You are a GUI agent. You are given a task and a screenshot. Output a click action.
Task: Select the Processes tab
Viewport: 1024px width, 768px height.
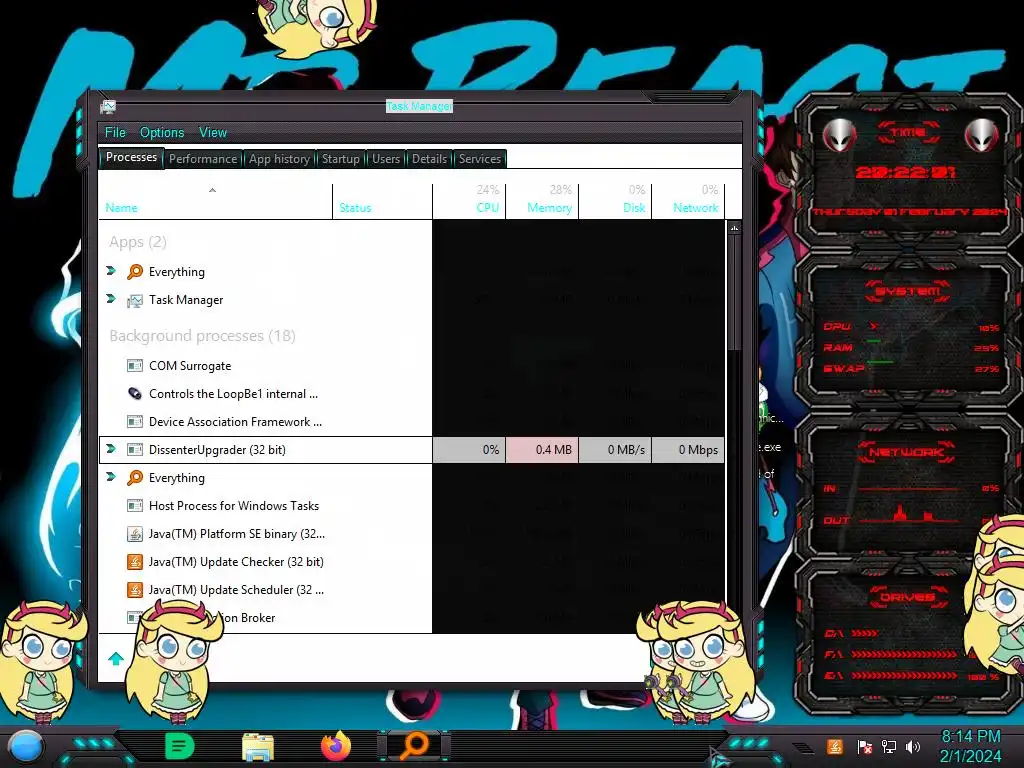tap(131, 157)
